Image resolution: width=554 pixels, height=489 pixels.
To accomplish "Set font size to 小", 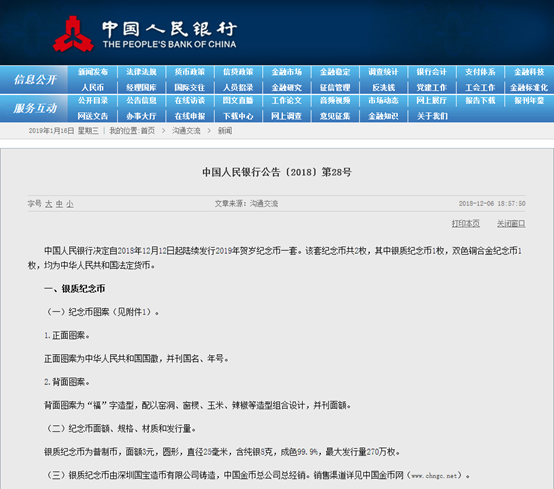I will 70,204.
